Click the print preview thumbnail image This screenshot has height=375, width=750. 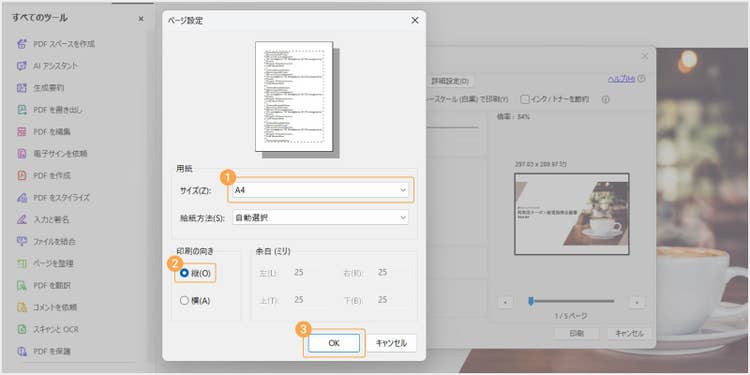[x=572, y=214]
